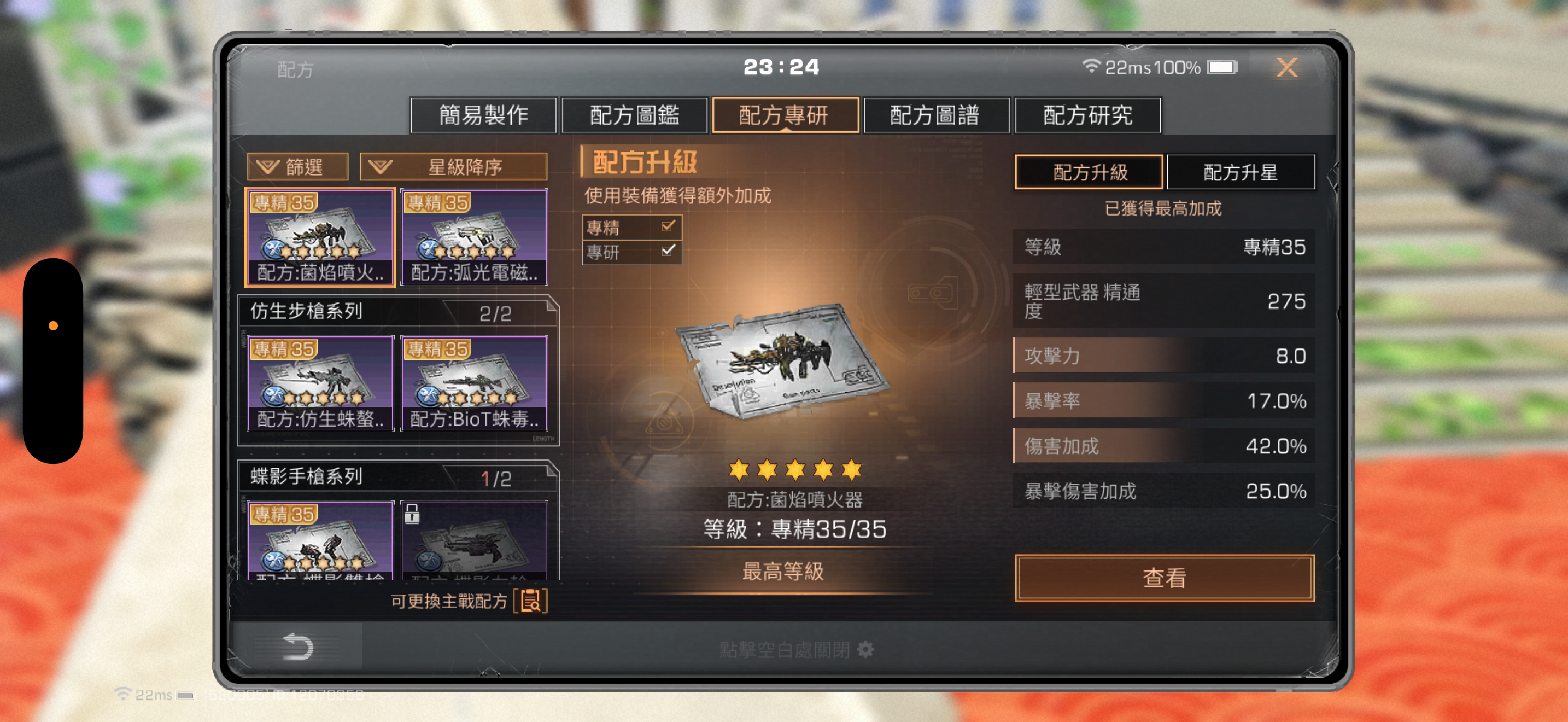
Task: Select the 仿生蛛螯 recipe icon
Action: click(320, 383)
